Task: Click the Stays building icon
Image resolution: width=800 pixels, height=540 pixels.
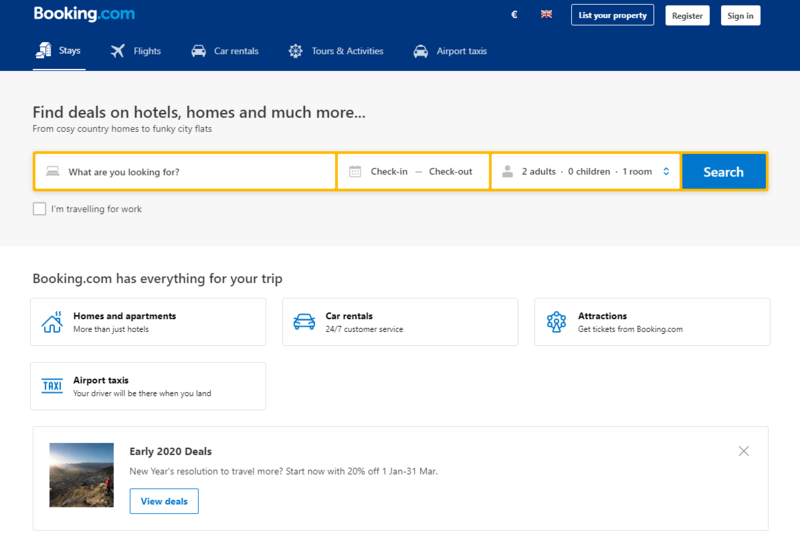Action: 44,50
